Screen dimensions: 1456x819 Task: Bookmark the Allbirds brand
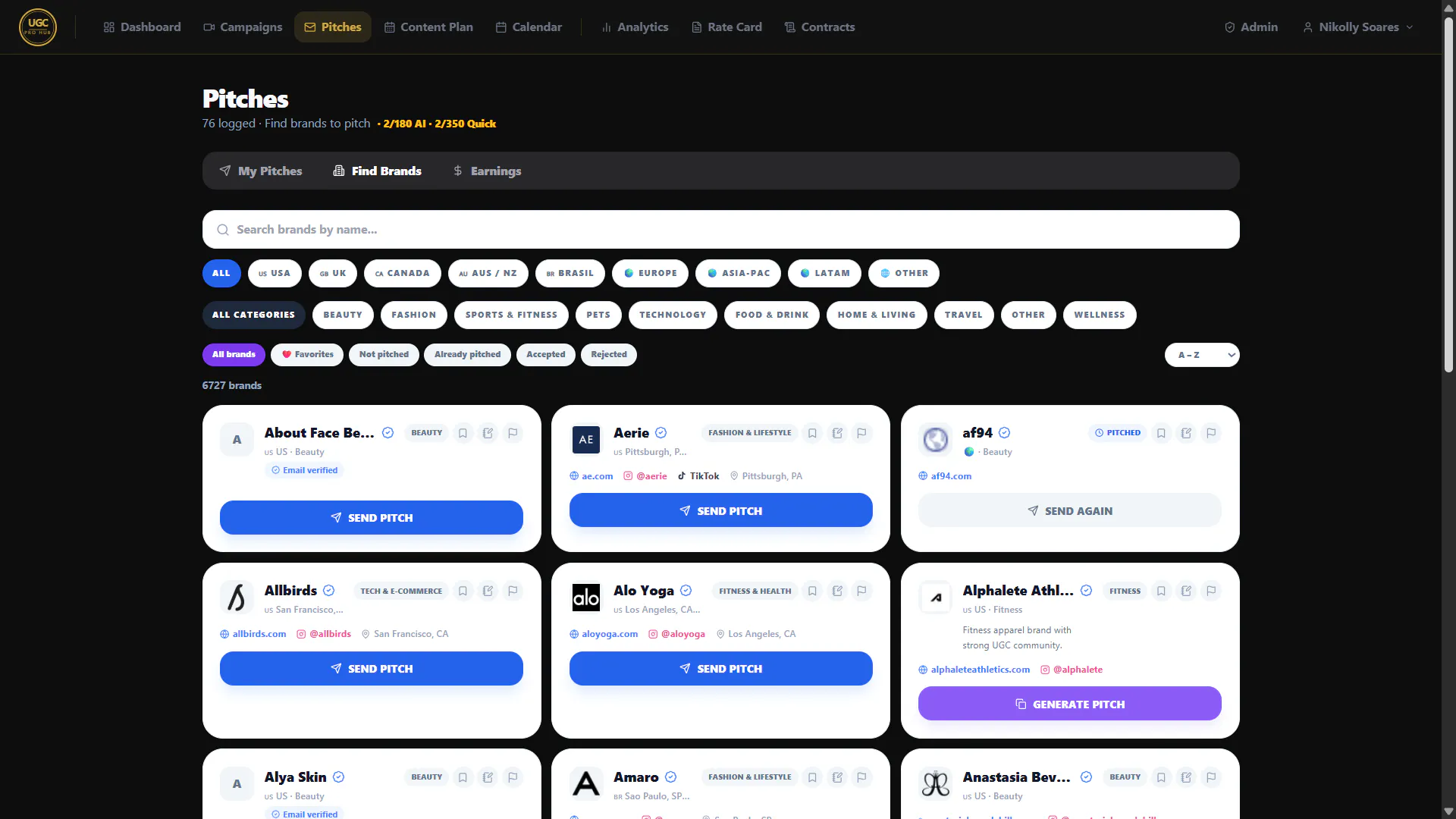463,591
